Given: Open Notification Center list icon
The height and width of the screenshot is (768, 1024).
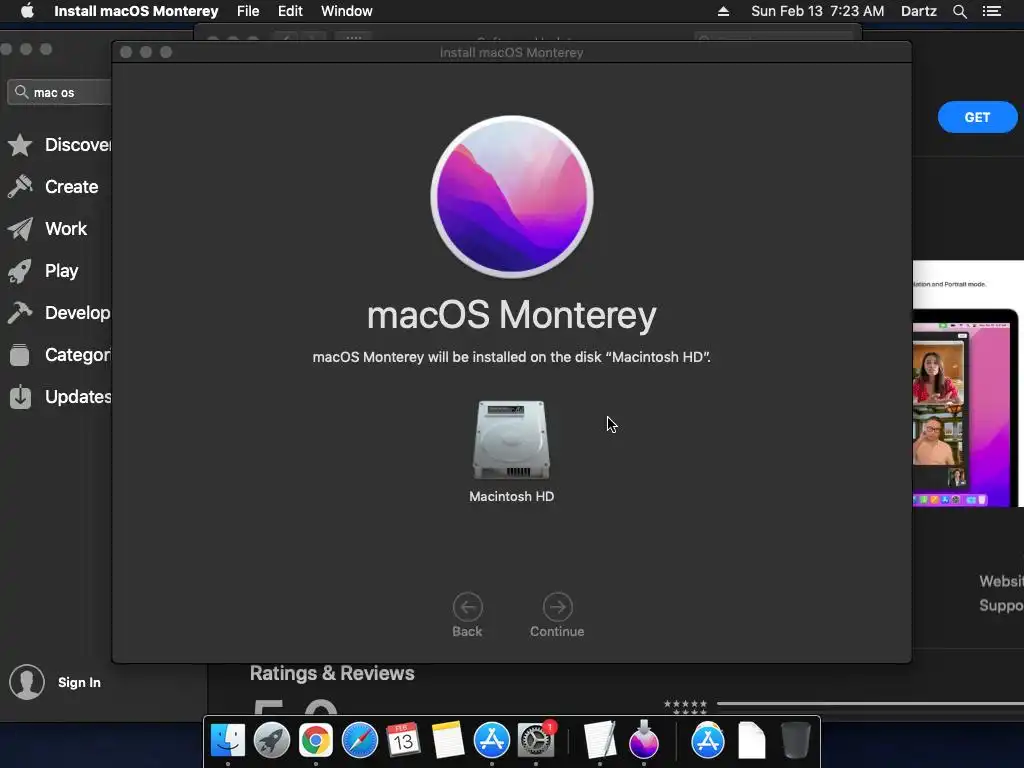Looking at the screenshot, I should tap(991, 11).
